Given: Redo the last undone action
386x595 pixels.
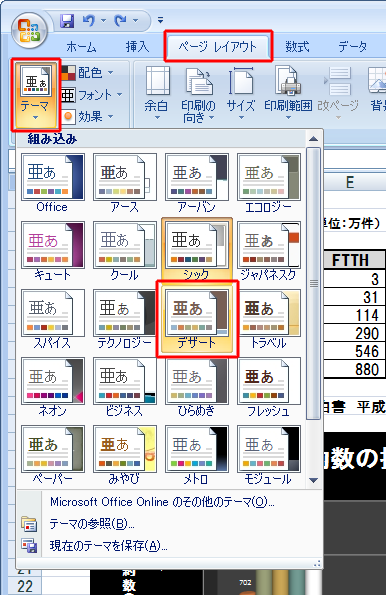Looking at the screenshot, I should pyautogui.click(x=121, y=20).
